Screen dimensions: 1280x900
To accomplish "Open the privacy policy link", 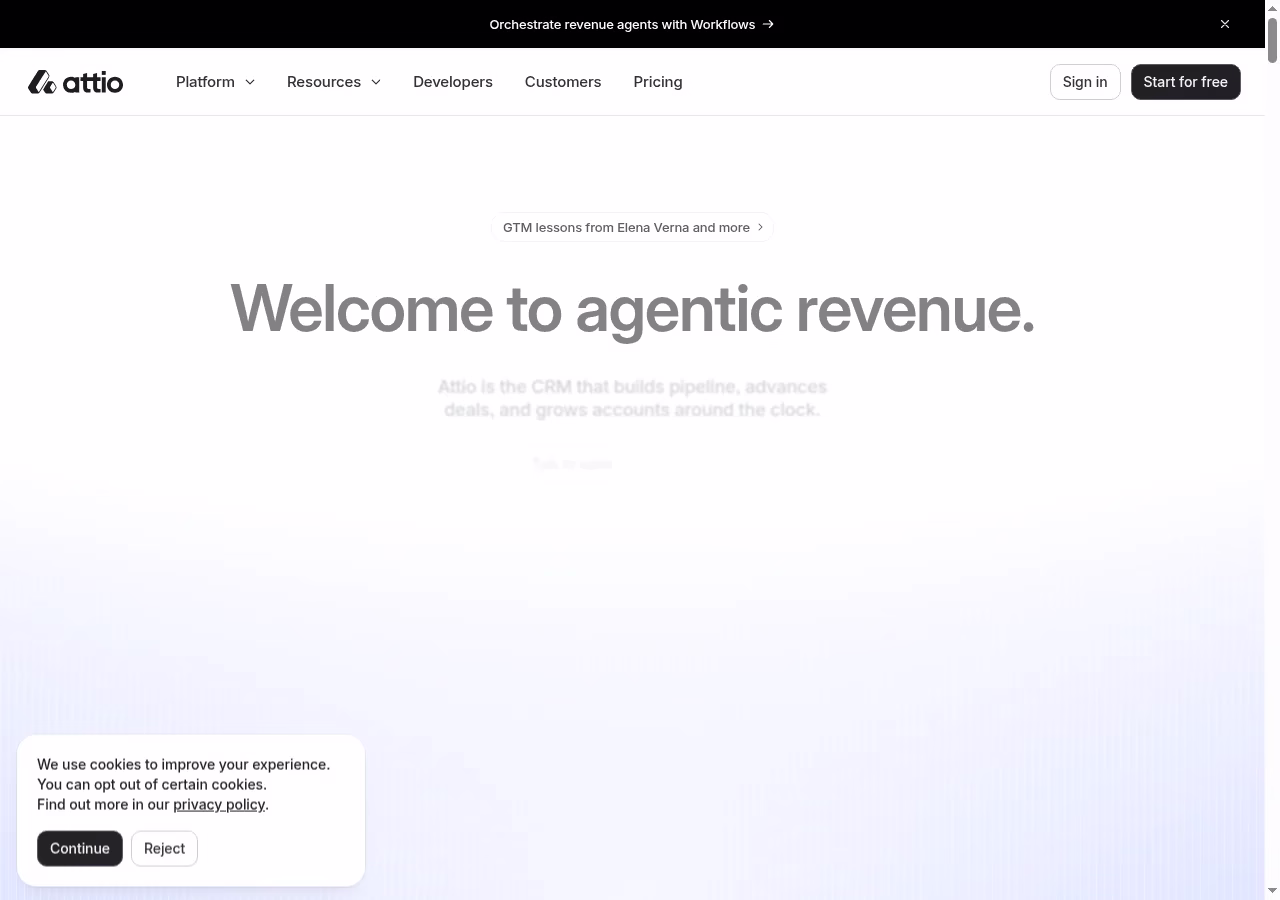I will pyautogui.click(x=219, y=804).
